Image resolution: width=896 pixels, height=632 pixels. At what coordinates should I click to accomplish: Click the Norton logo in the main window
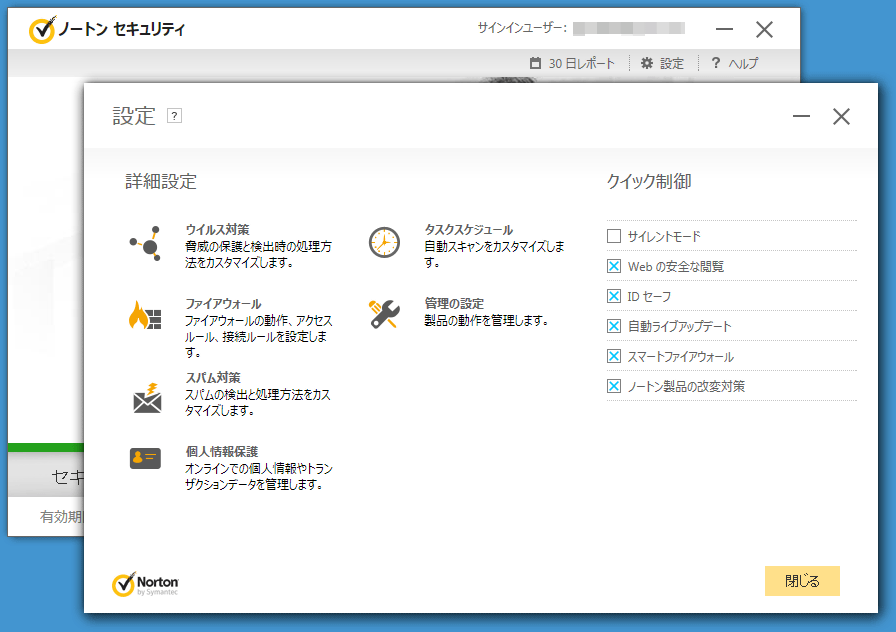pyautogui.click(x=42, y=30)
